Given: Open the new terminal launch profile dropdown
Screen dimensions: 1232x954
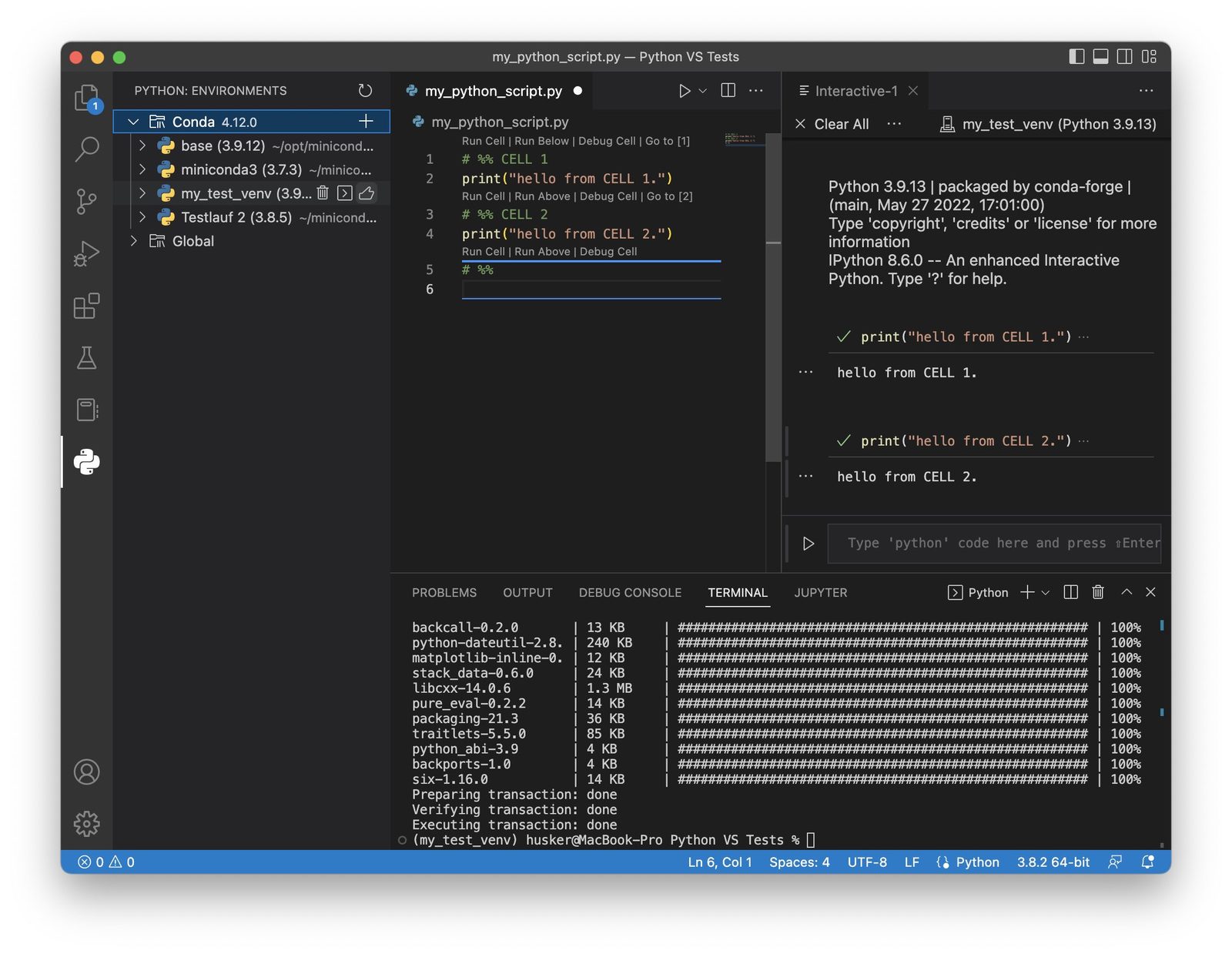Looking at the screenshot, I should point(1046,593).
